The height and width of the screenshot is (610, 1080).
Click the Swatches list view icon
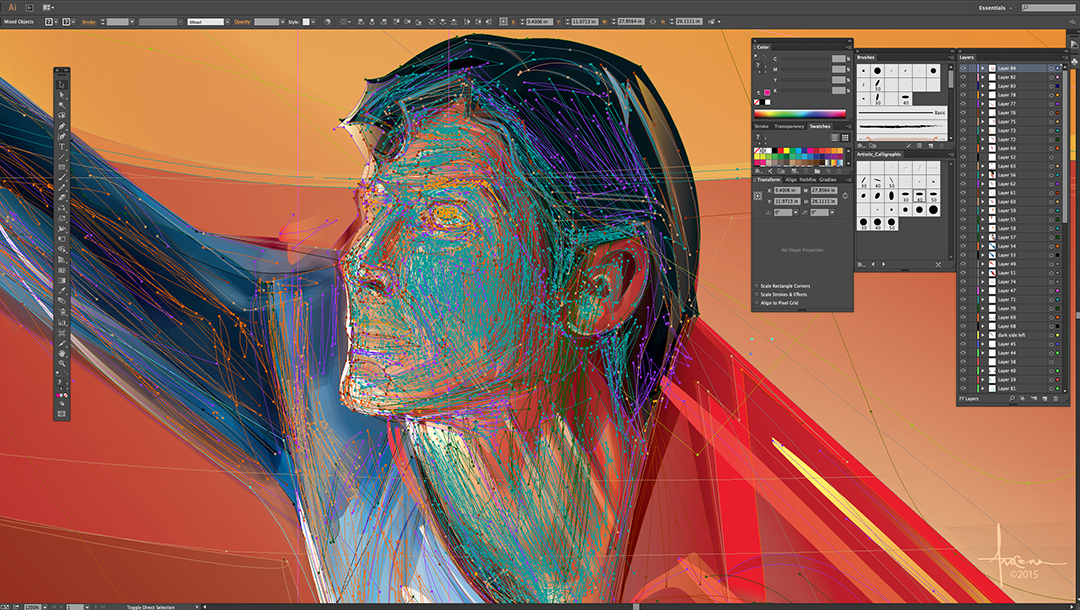835,138
